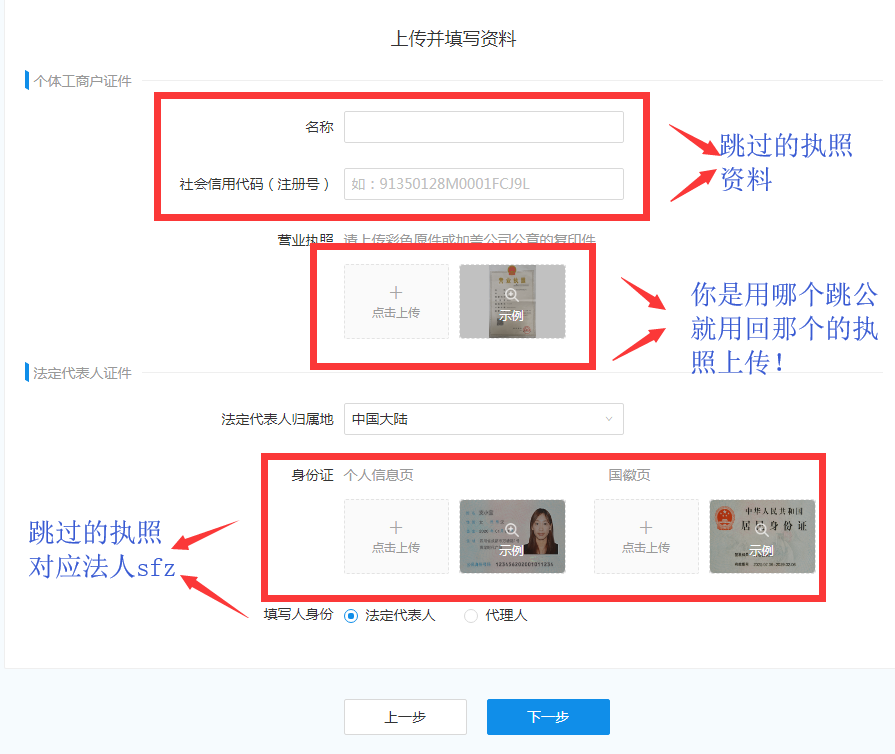Upload ID 国徽页 via 点击上传 box
This screenshot has height=754, width=895.
coord(646,536)
